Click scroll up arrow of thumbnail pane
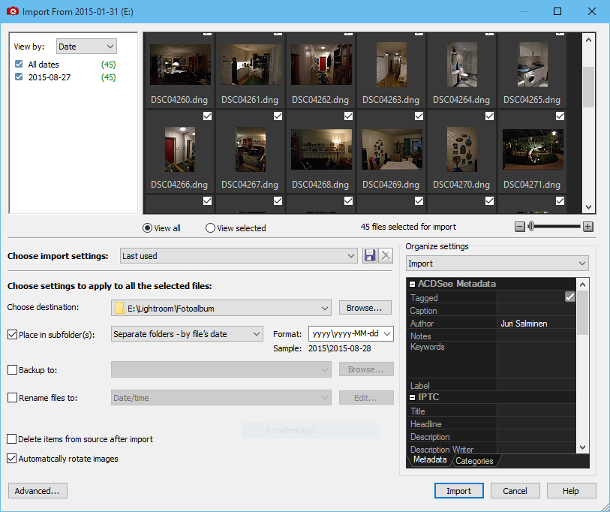Image resolution: width=610 pixels, height=512 pixels. (589, 39)
